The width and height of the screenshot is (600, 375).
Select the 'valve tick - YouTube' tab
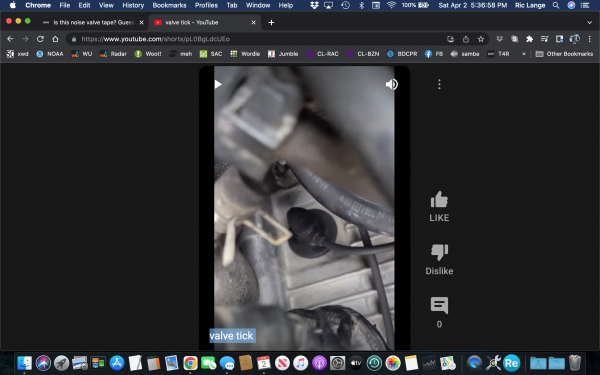pyautogui.click(x=205, y=23)
